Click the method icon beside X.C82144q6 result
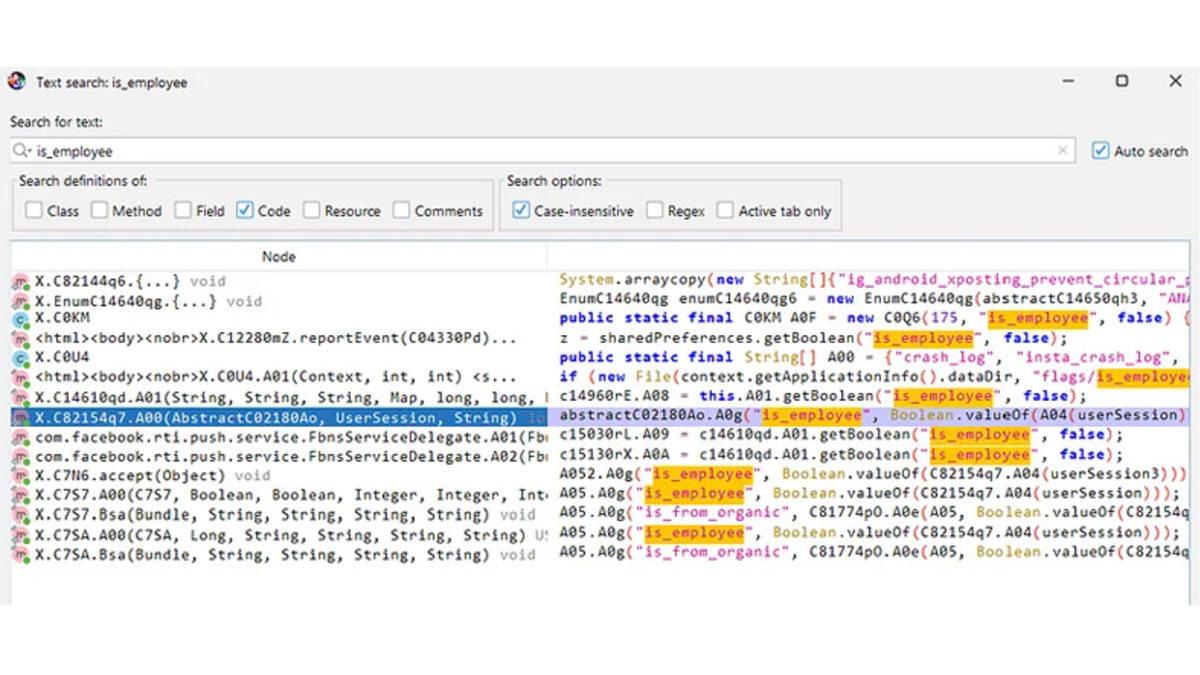 pos(21,282)
